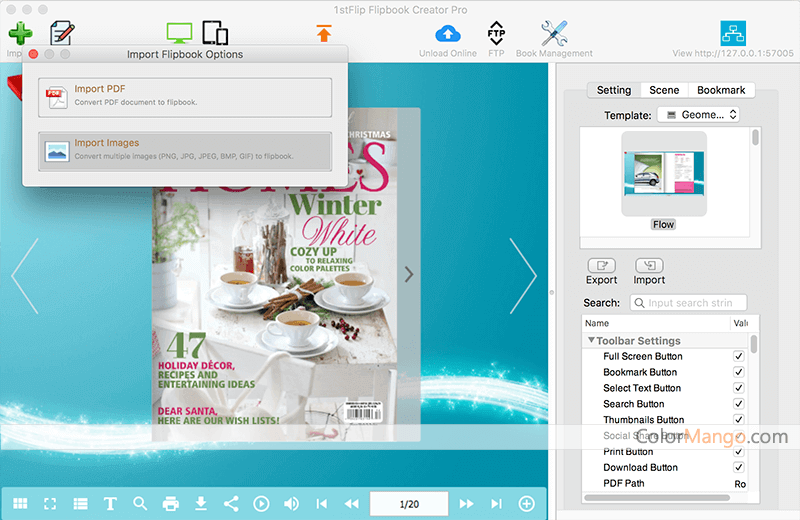Click the Upload Online cloud icon
This screenshot has height=520, width=800.
coord(448,34)
